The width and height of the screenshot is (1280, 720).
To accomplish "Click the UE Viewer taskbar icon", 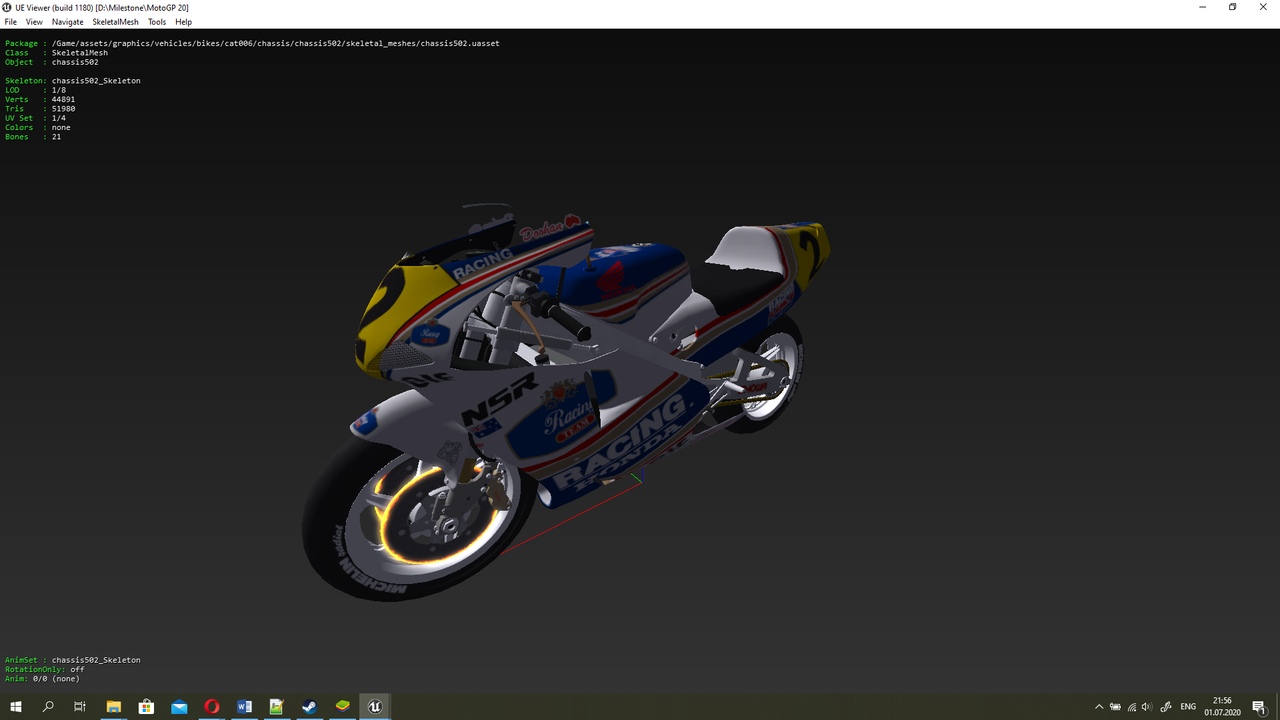I will (x=375, y=706).
